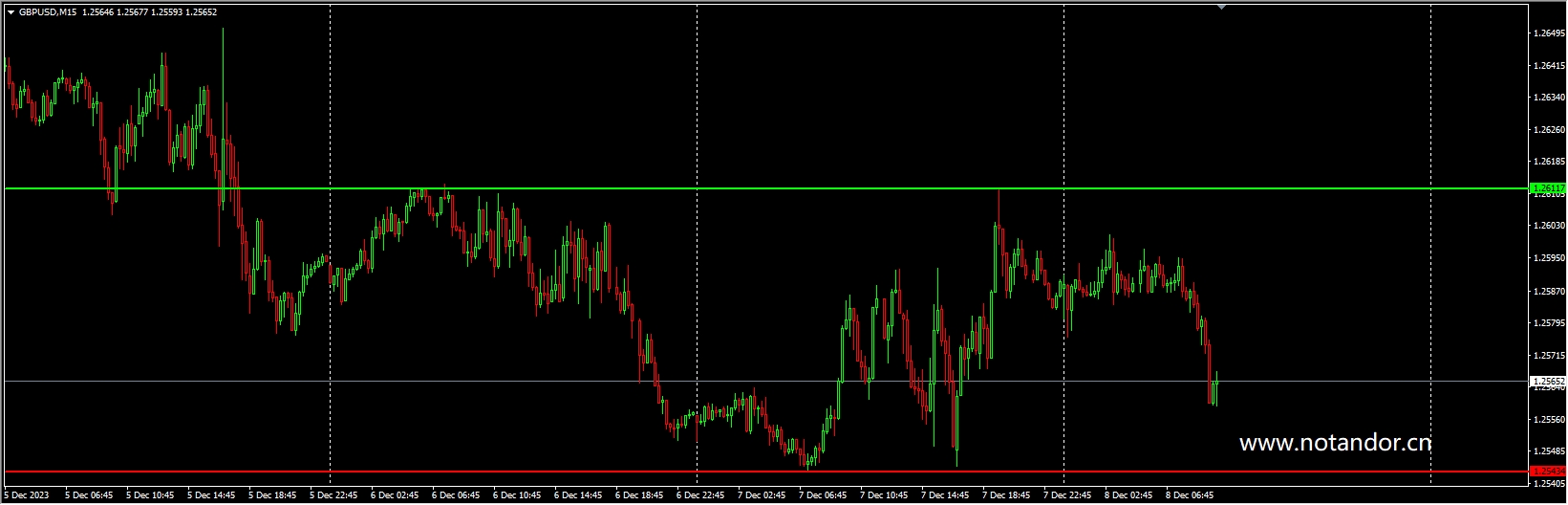Click the 1.25795 price scale label
Image resolution: width=1568 pixels, height=505 pixels.
point(1549,323)
